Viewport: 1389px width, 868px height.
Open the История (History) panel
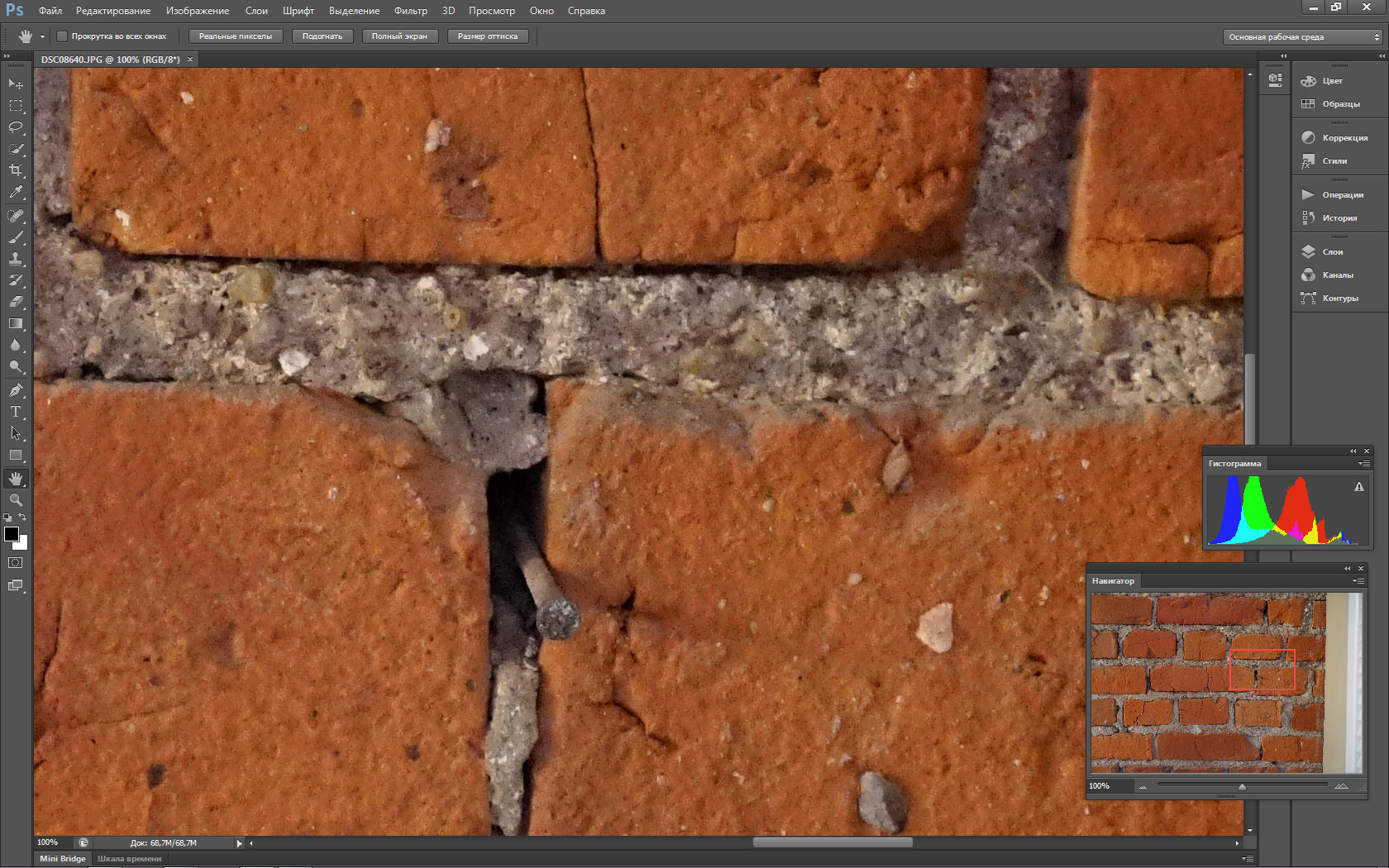(x=1339, y=217)
